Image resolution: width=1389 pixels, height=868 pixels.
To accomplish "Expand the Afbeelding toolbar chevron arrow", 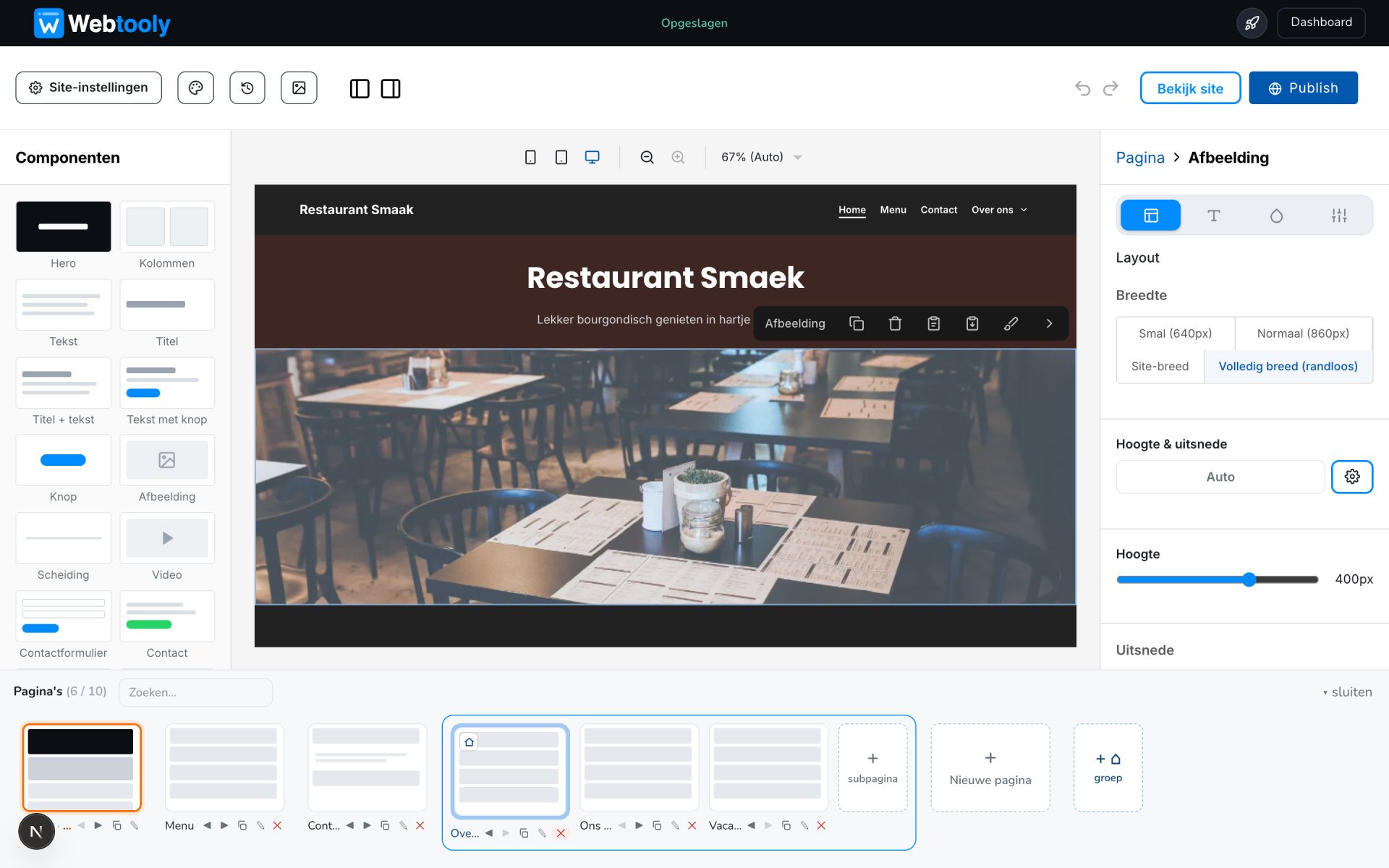I will [1049, 323].
